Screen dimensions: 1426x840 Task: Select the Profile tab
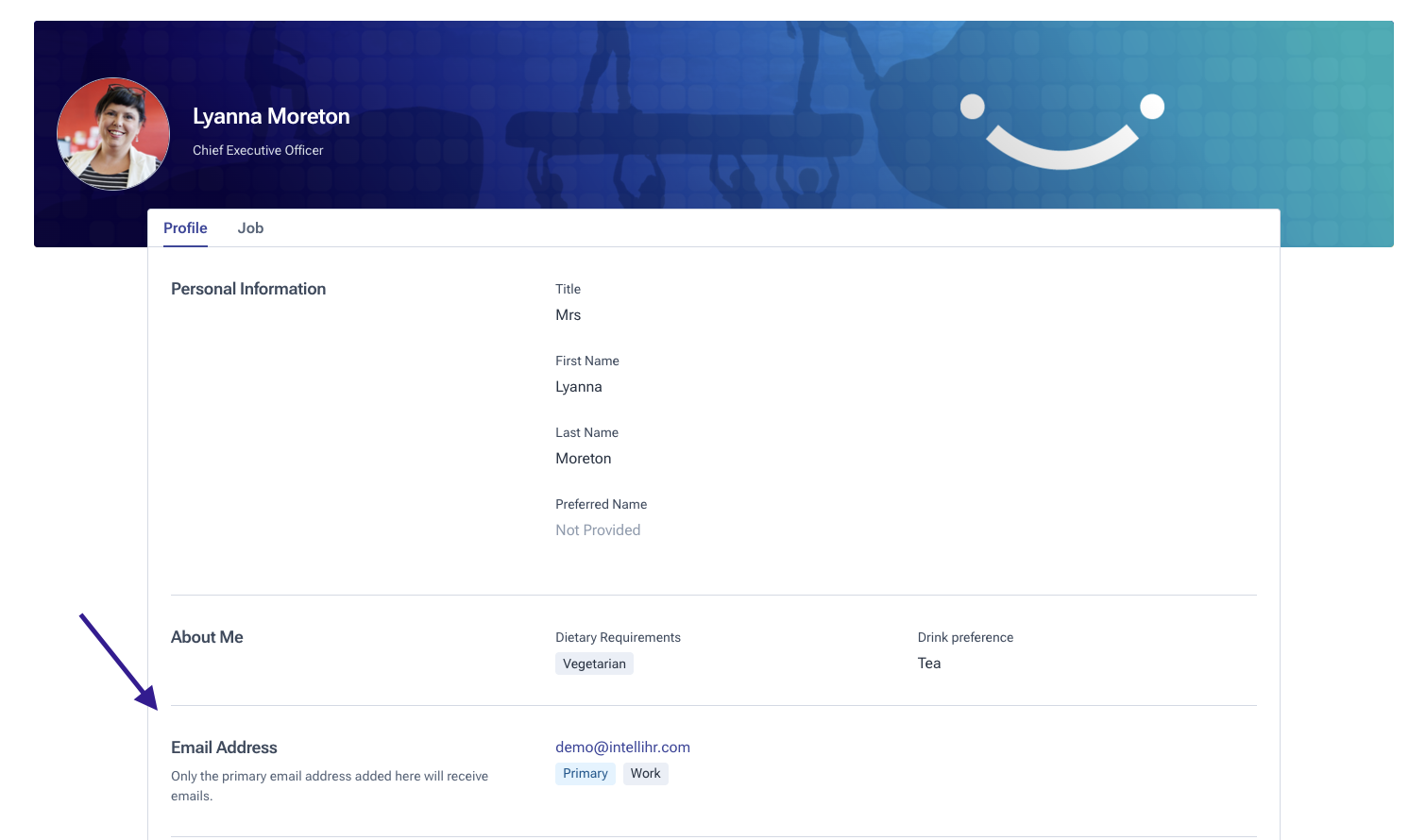click(185, 228)
